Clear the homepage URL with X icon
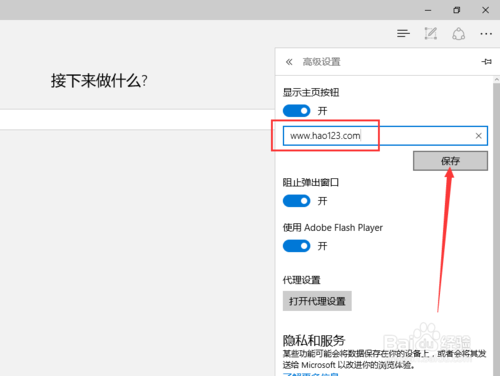Viewport: 500px width, 376px height. click(x=478, y=136)
